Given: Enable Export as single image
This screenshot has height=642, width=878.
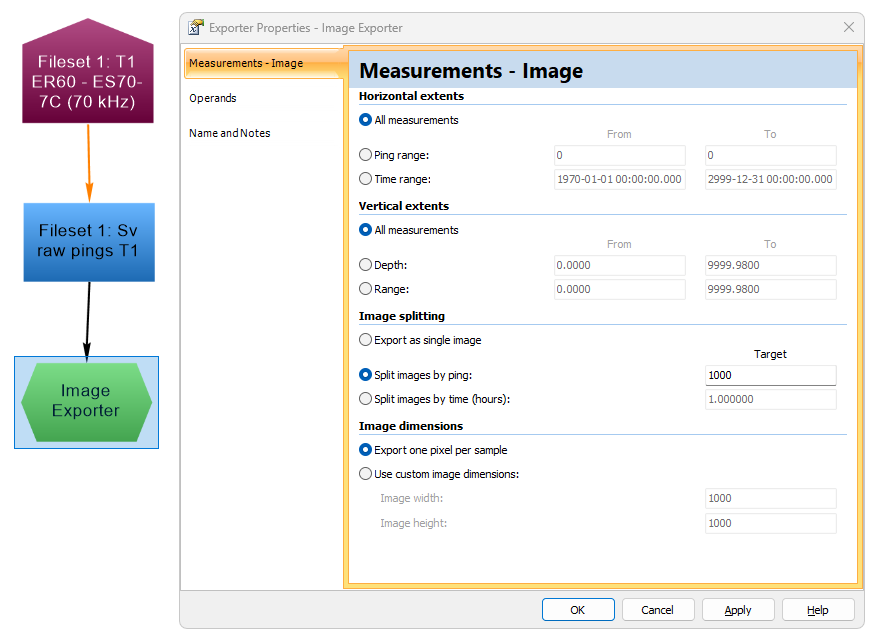Looking at the screenshot, I should (x=365, y=340).
